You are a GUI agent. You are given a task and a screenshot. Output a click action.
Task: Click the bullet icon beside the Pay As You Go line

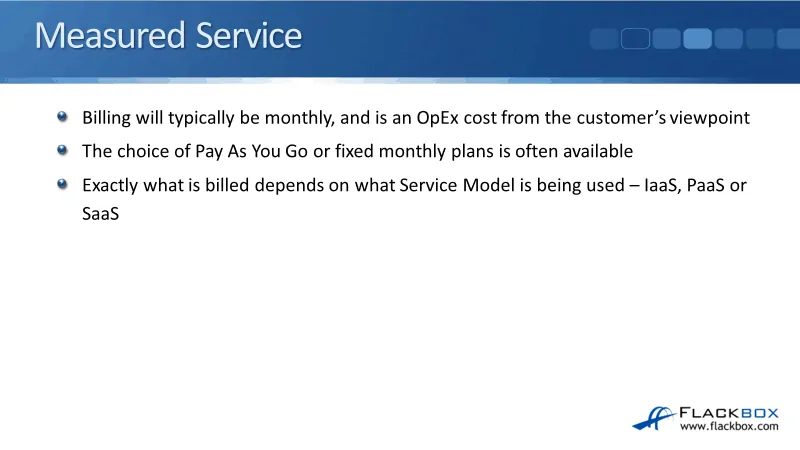coord(62,151)
